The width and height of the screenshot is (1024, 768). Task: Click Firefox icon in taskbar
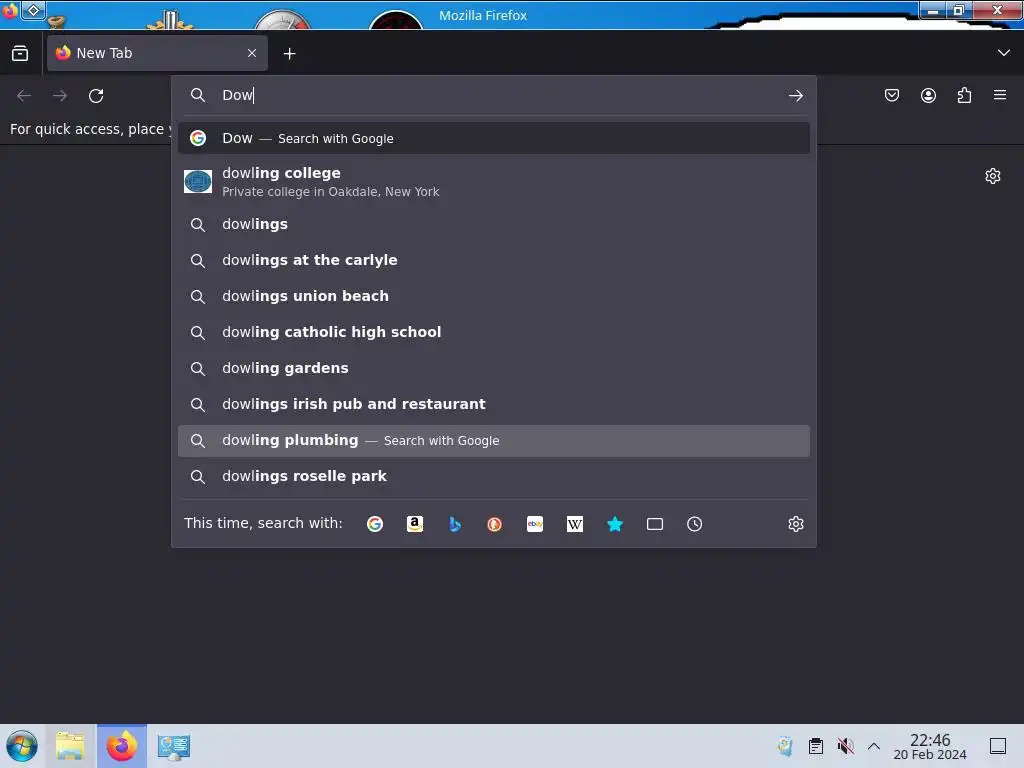pos(122,746)
